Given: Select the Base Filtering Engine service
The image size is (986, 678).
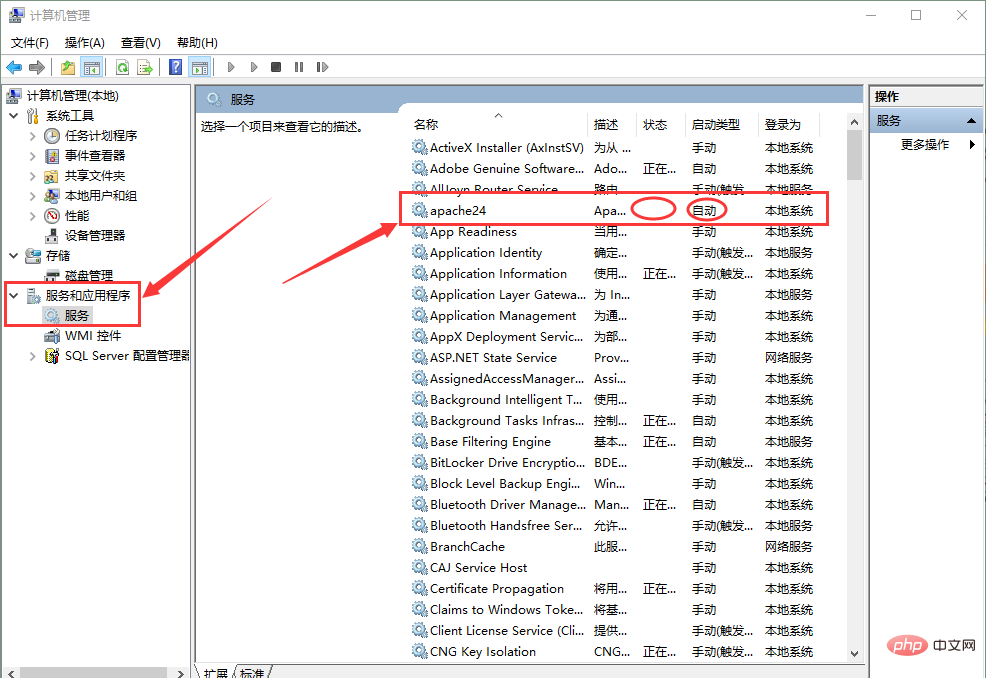Looking at the screenshot, I should 613,442.
